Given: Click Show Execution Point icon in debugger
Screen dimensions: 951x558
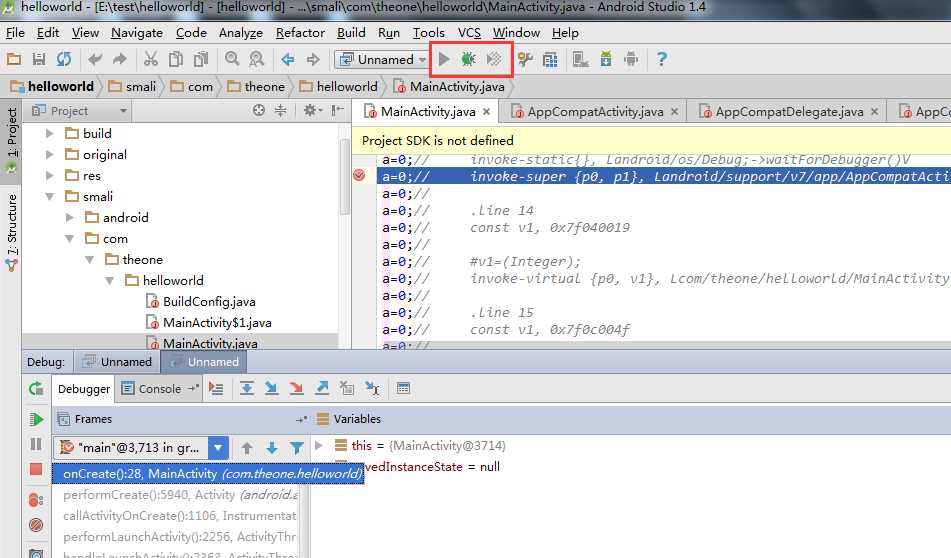Looking at the screenshot, I should click(216, 388).
